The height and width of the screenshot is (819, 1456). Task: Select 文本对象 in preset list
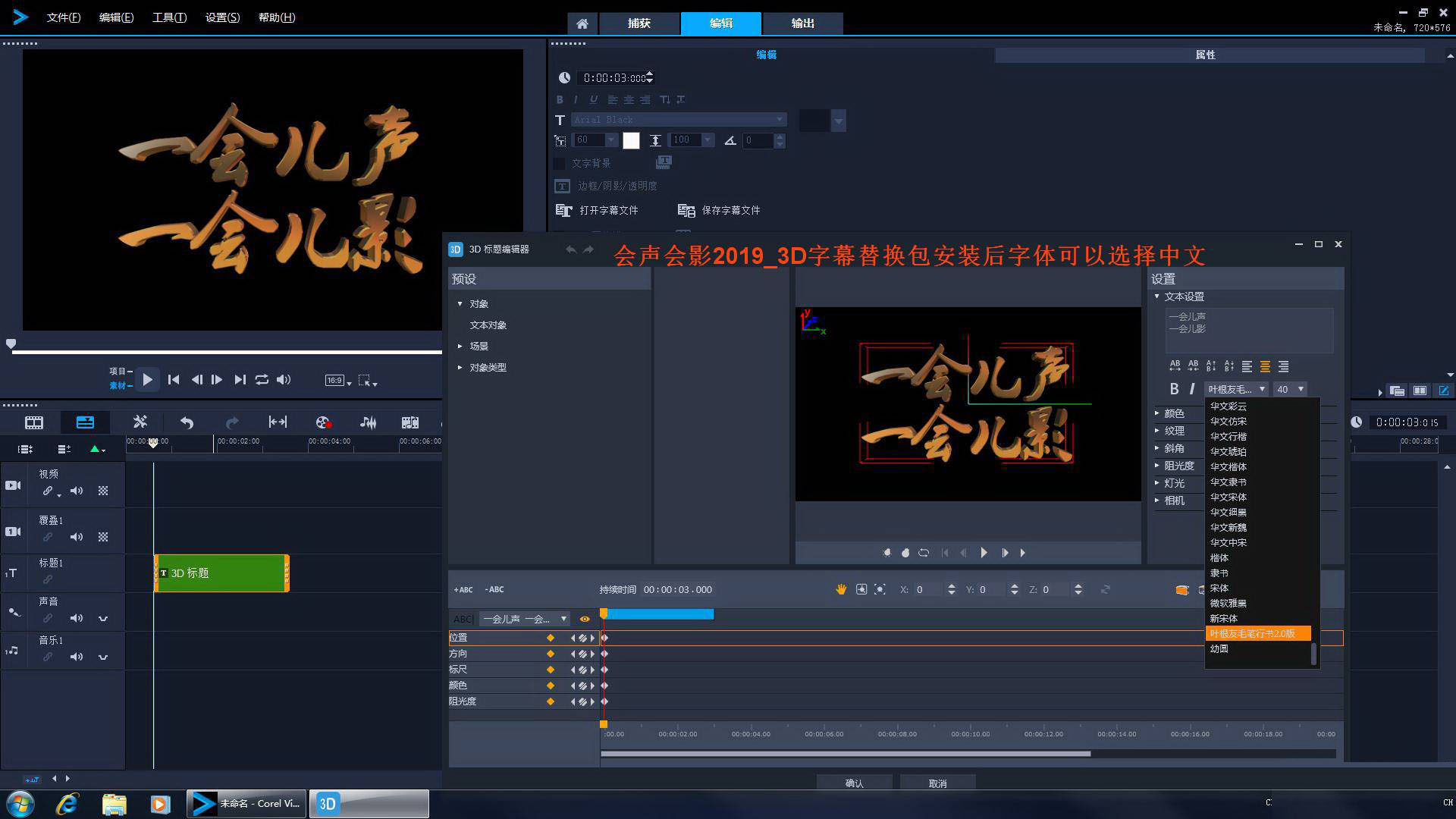(x=488, y=325)
